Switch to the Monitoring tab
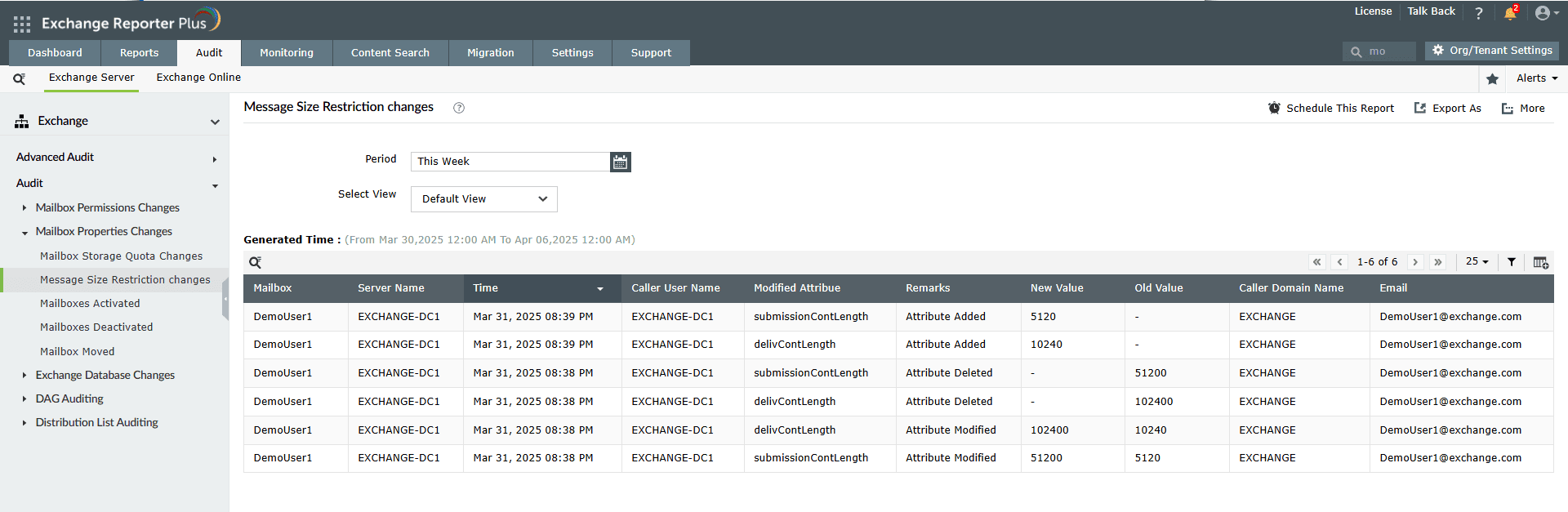 coord(287,53)
